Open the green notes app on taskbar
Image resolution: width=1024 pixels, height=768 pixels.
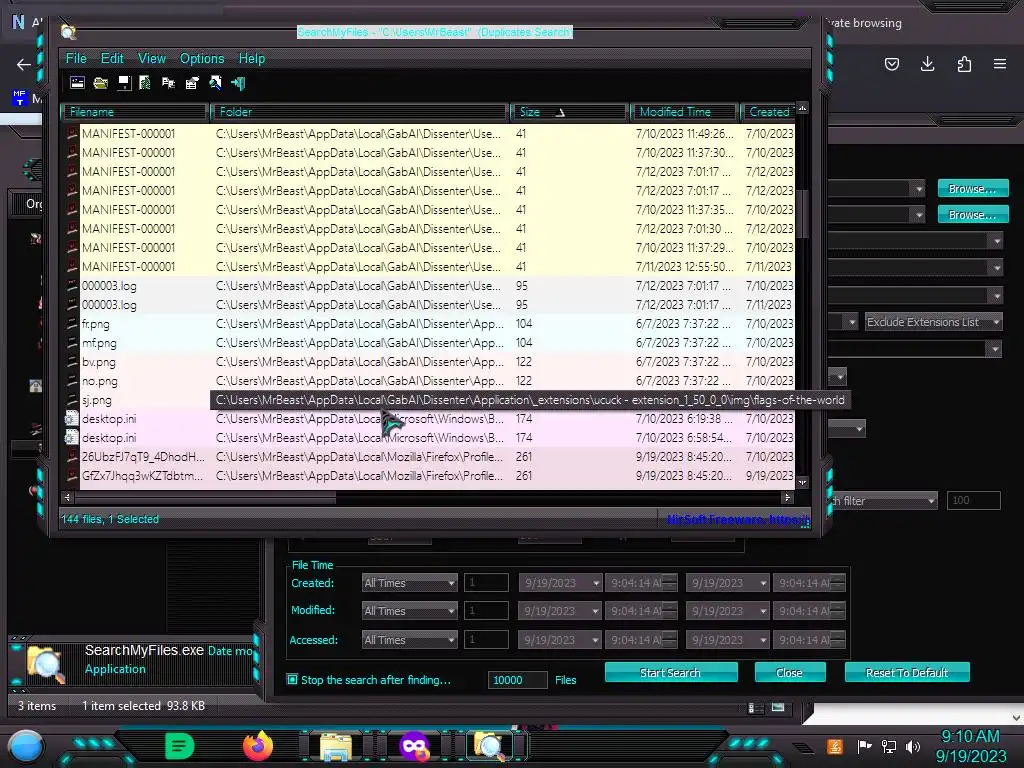(180, 746)
